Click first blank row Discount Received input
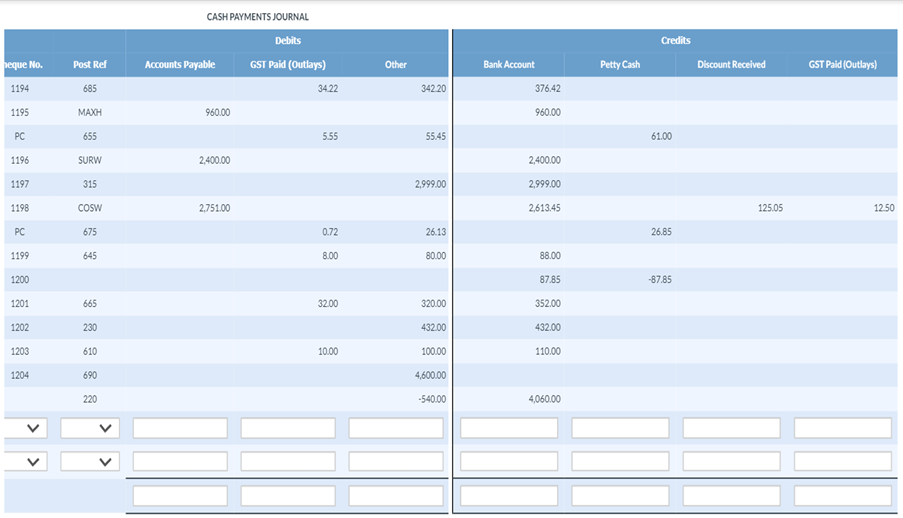Image resolution: width=903 pixels, height=518 pixels. click(731, 428)
